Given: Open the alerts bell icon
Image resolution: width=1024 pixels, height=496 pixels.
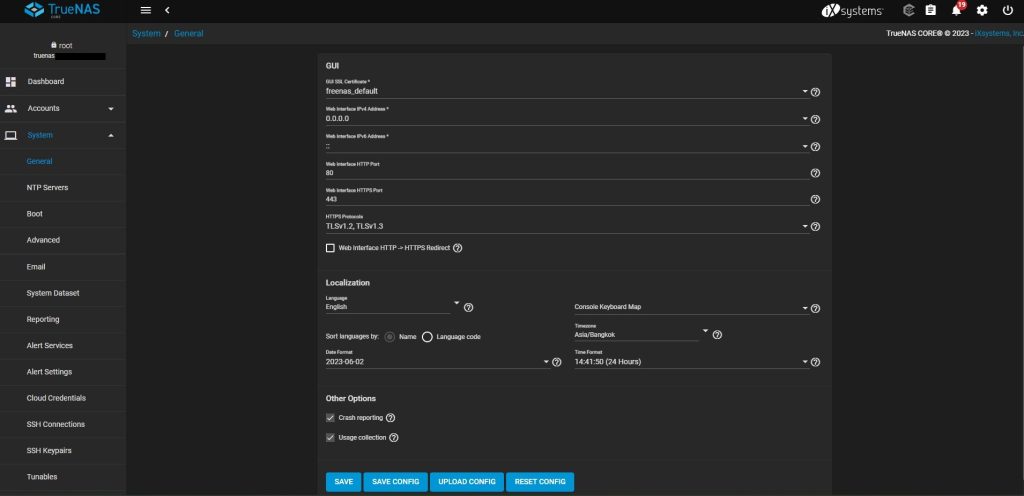Looking at the screenshot, I should [957, 10].
